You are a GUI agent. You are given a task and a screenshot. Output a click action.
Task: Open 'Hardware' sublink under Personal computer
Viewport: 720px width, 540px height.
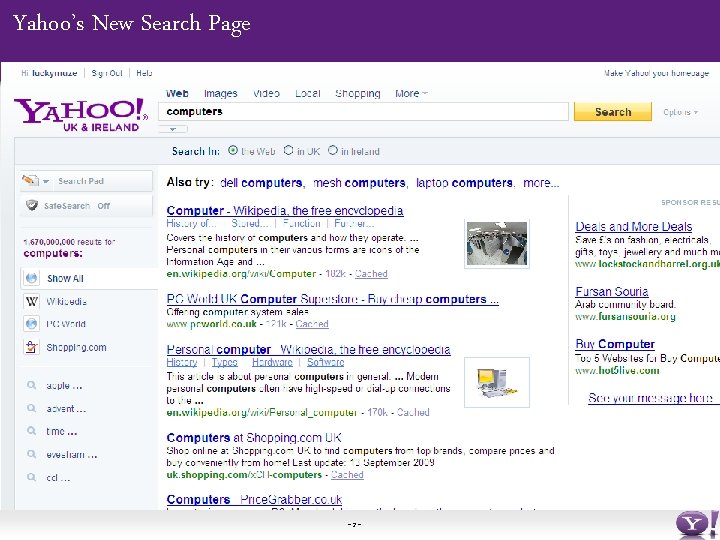(x=272, y=362)
